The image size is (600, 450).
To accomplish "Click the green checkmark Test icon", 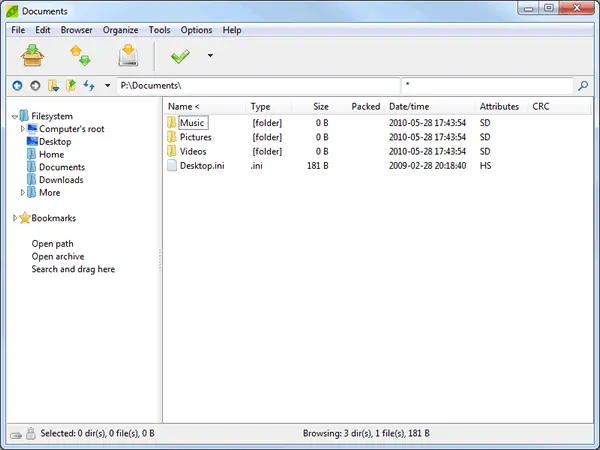I will point(181,56).
